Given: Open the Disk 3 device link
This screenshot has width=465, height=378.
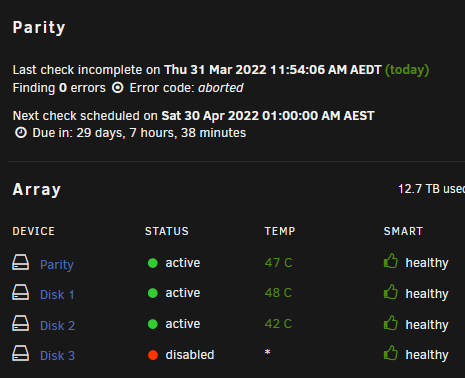Looking at the screenshot, I should click(x=57, y=356).
